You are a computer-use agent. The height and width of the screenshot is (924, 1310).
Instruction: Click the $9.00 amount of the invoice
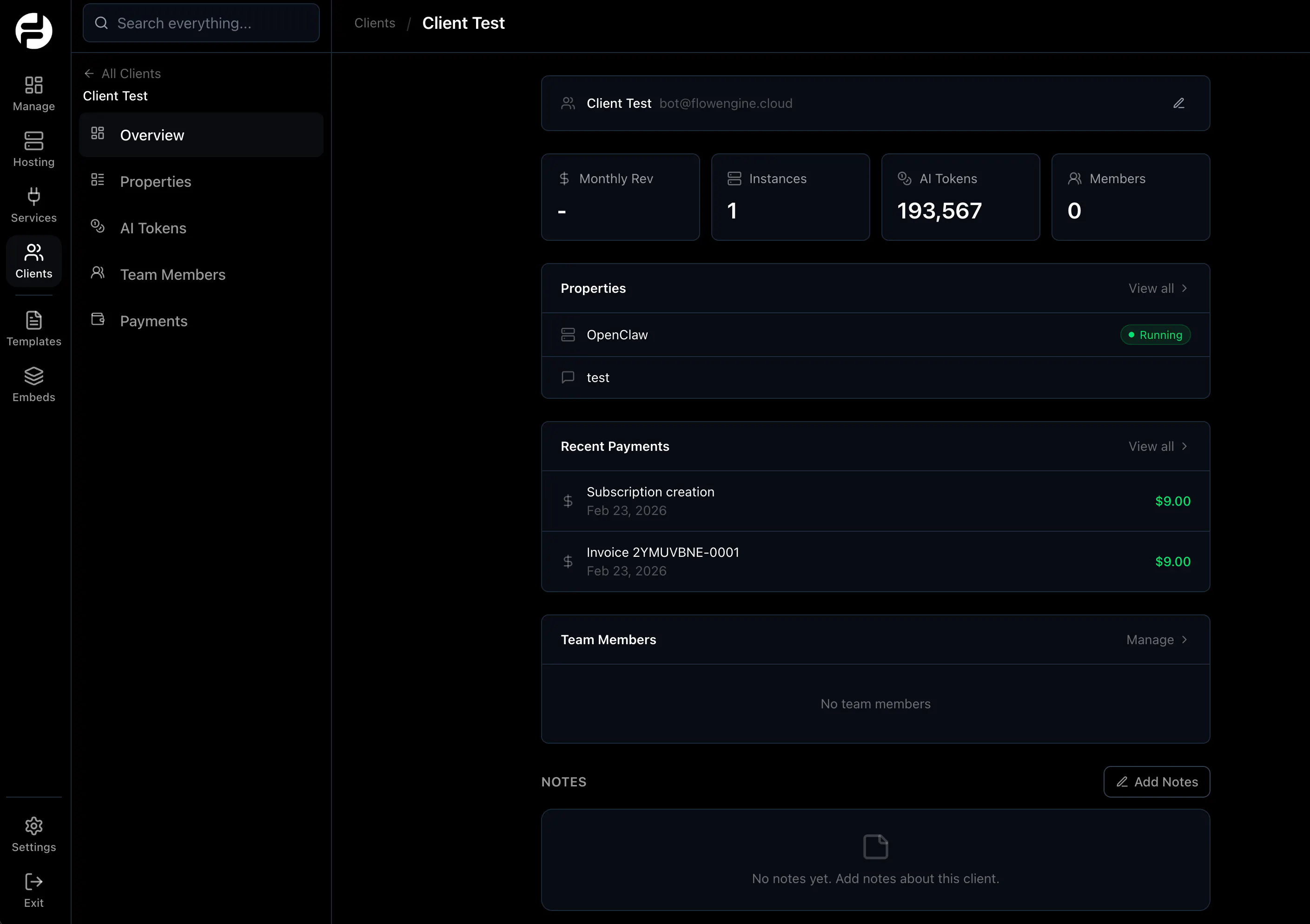pyautogui.click(x=1172, y=561)
